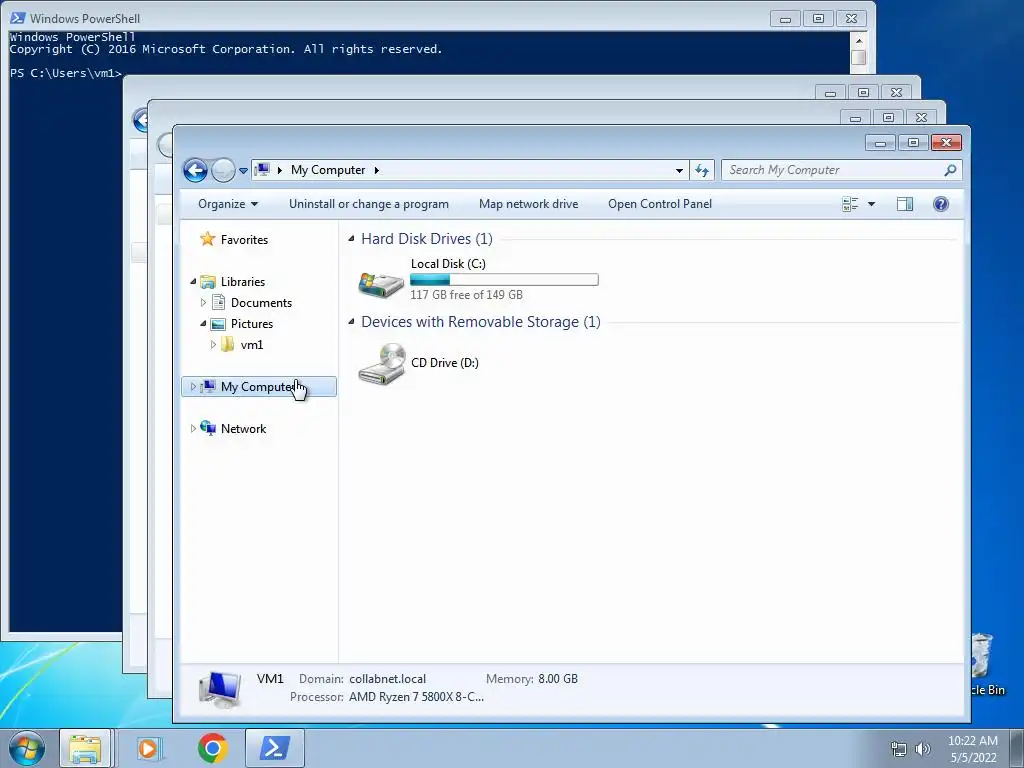
Task: Click the CD Drive (D:) label
Action: [x=445, y=362]
